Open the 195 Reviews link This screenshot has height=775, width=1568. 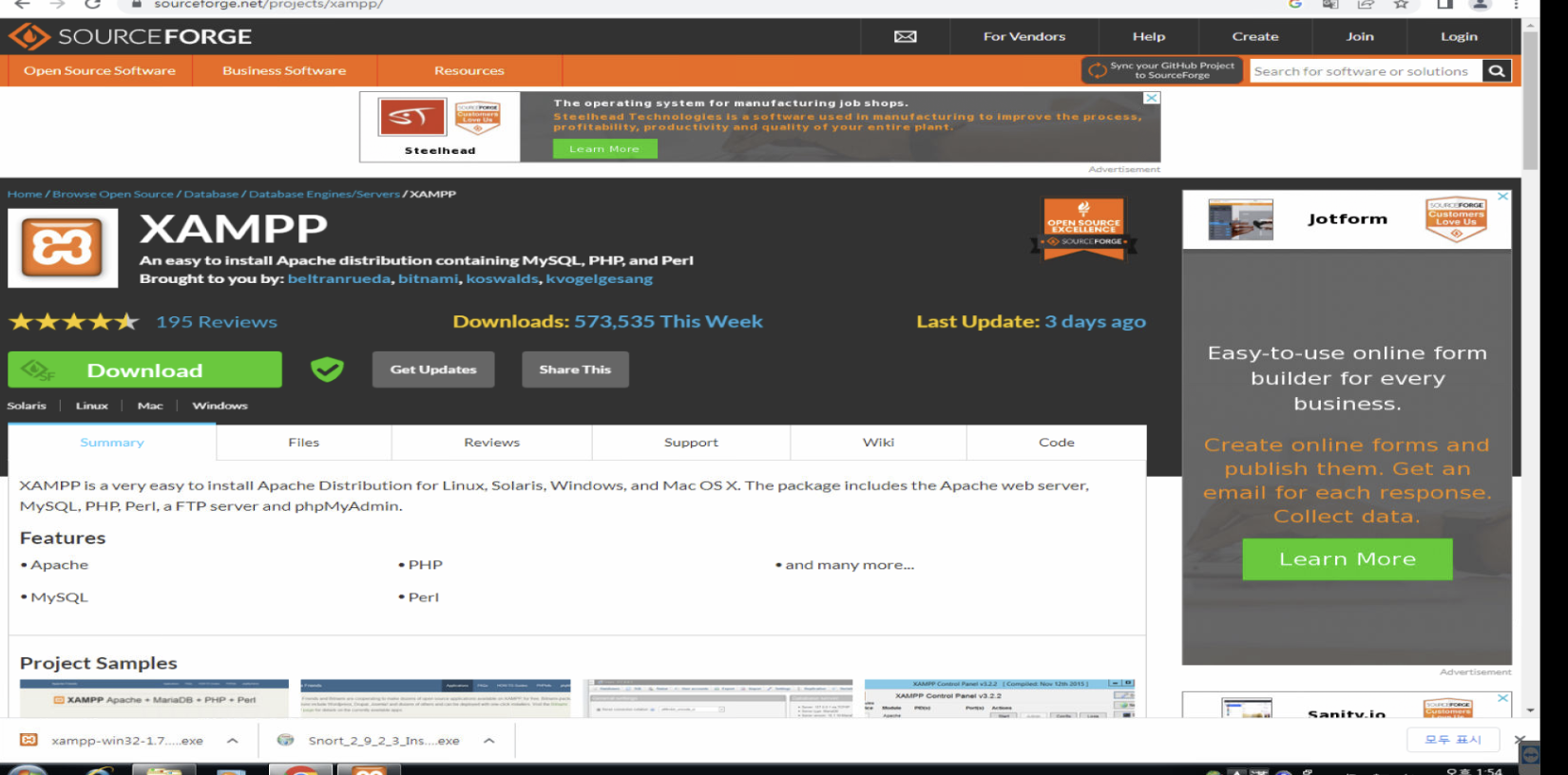[x=217, y=322]
